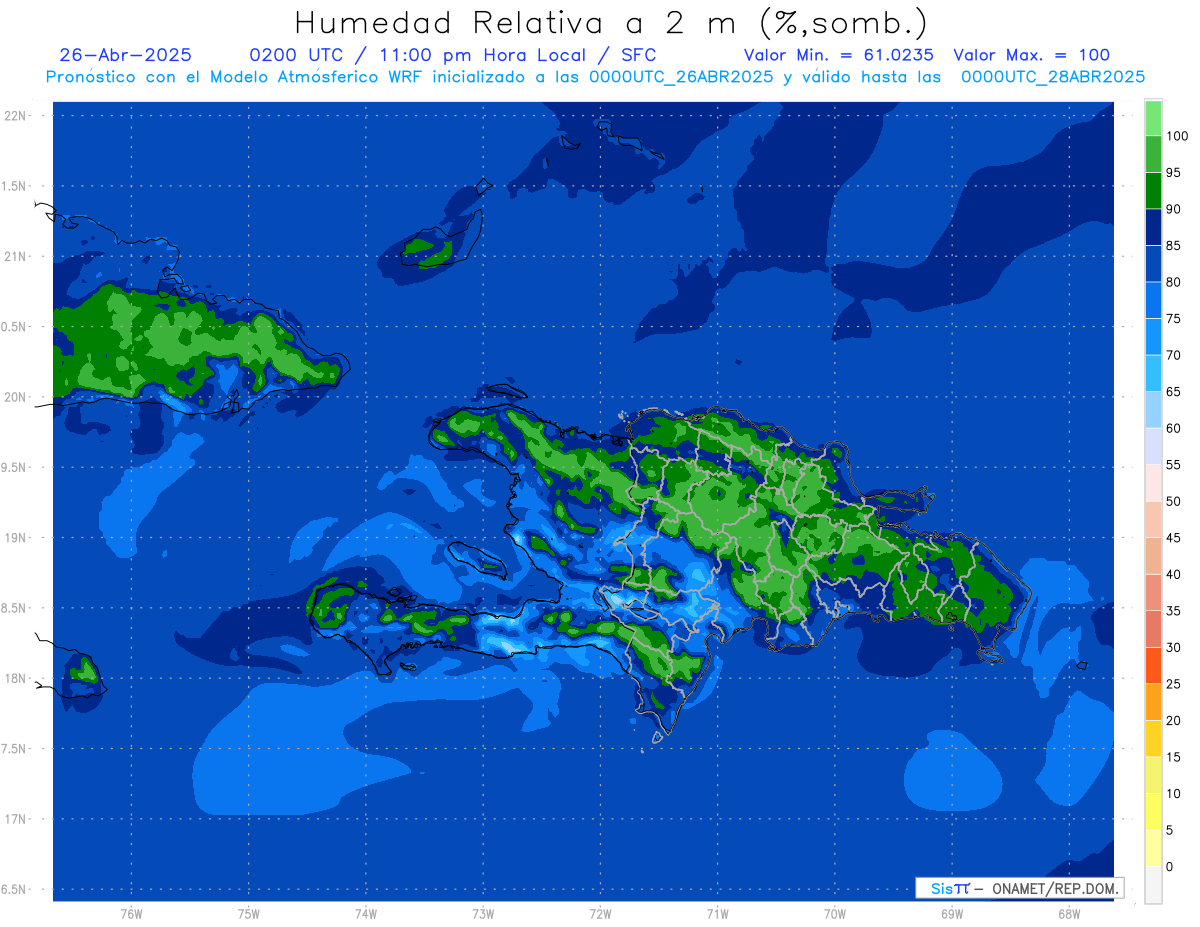
Task: Click the 19N latitude axis label
Action: (x=17, y=538)
